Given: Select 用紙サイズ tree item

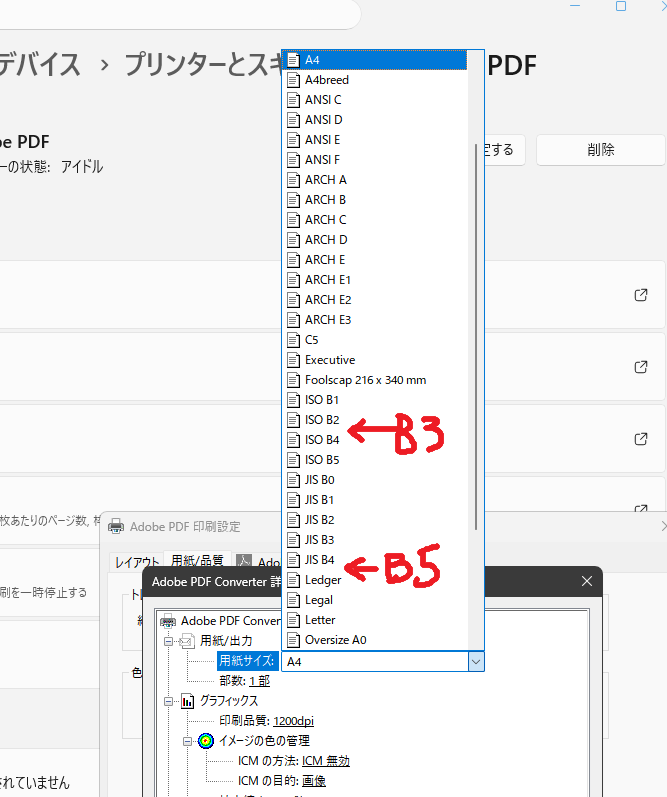Looking at the screenshot, I should point(247,661).
